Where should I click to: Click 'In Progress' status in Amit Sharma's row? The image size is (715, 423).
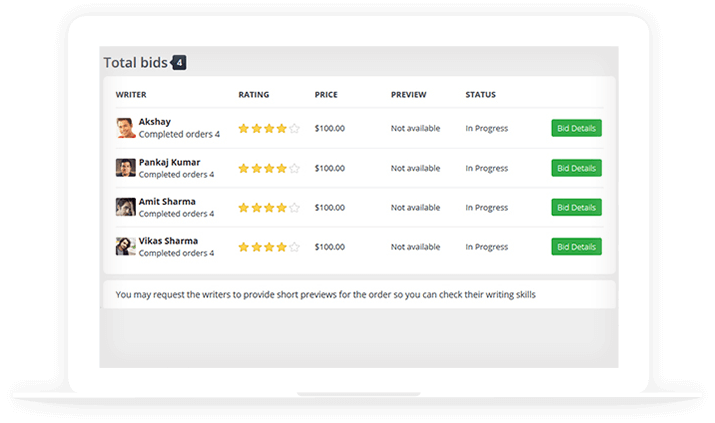pyautogui.click(x=487, y=207)
